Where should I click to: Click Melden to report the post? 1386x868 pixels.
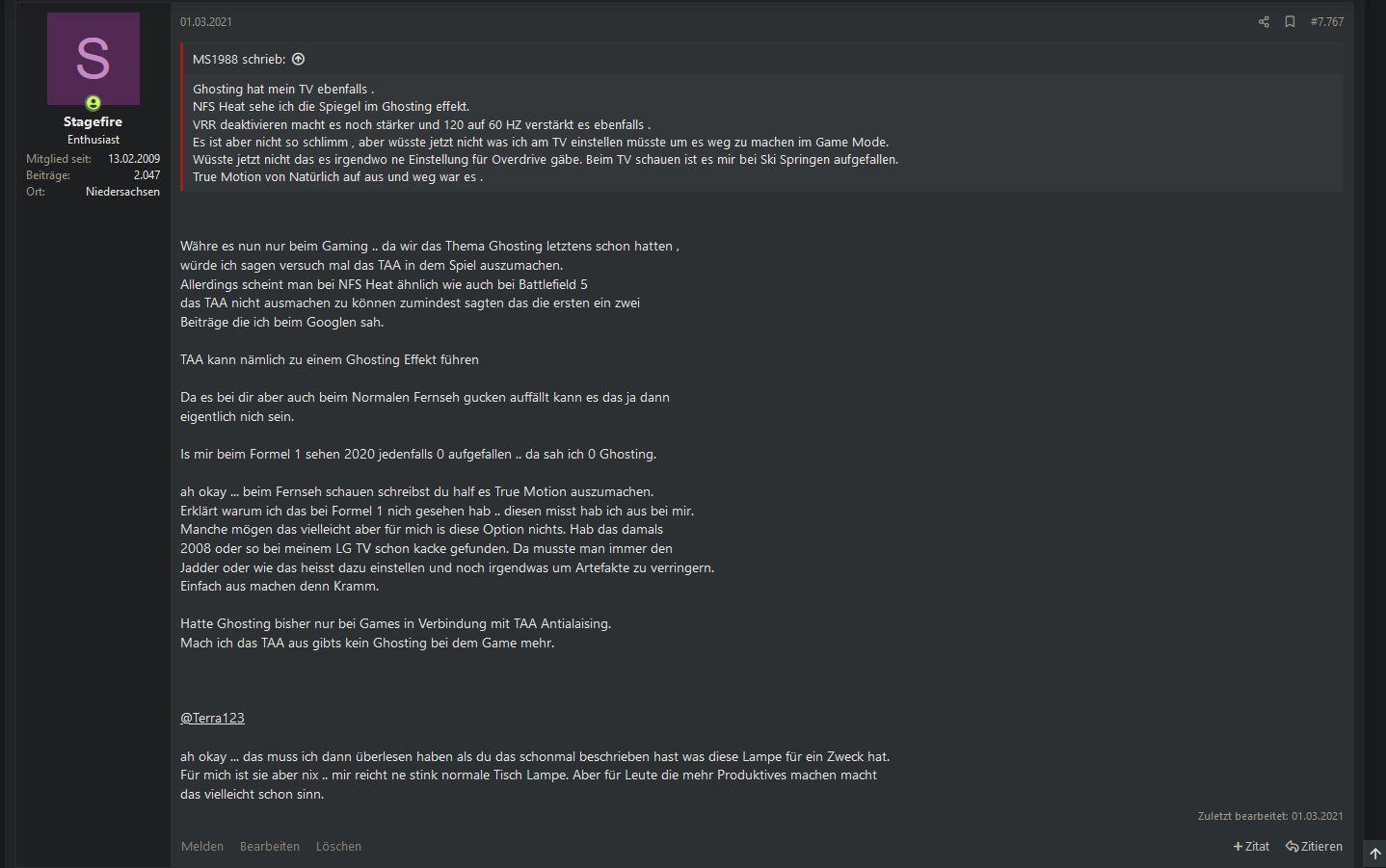pyautogui.click(x=202, y=846)
